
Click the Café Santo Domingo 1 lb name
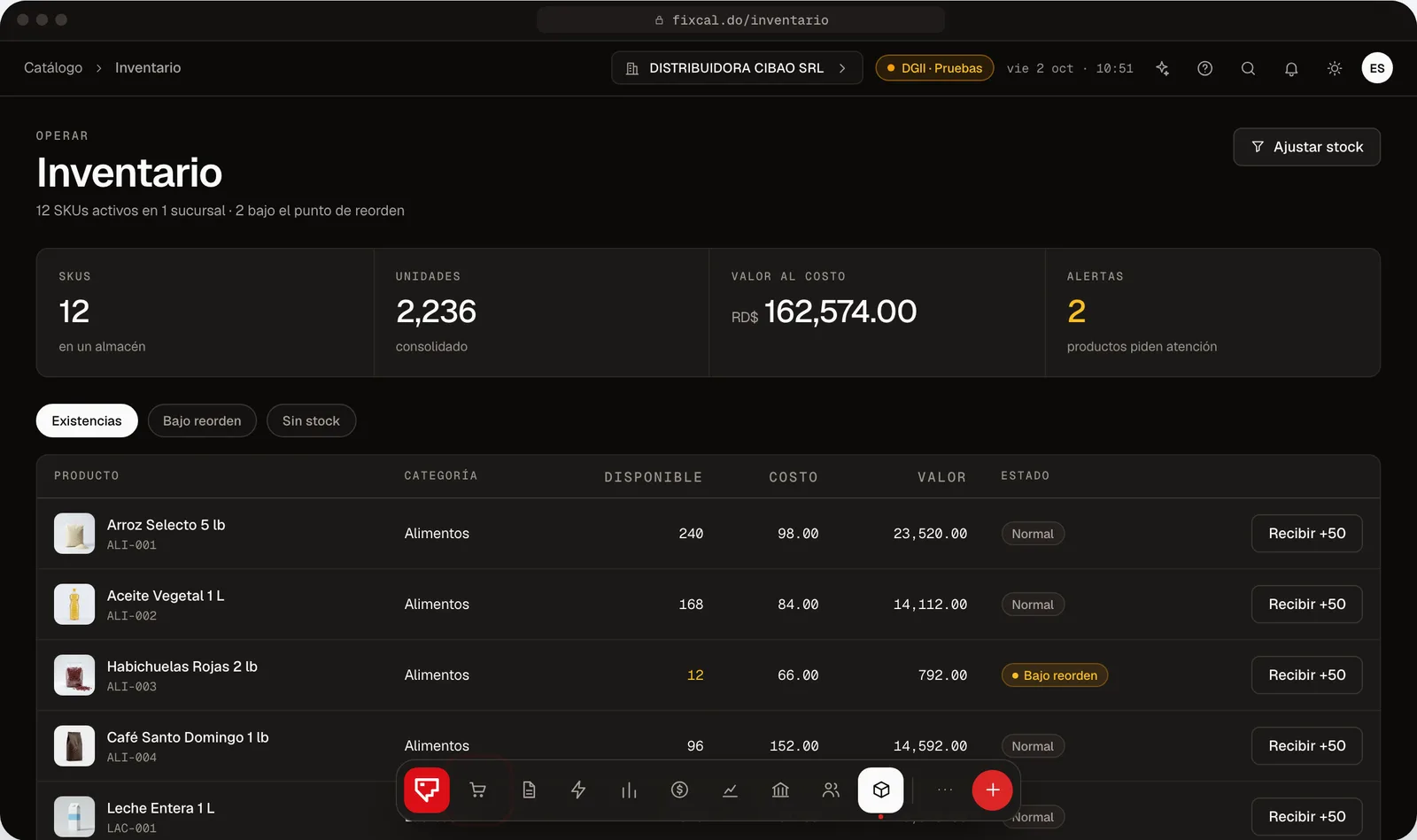[x=188, y=737]
